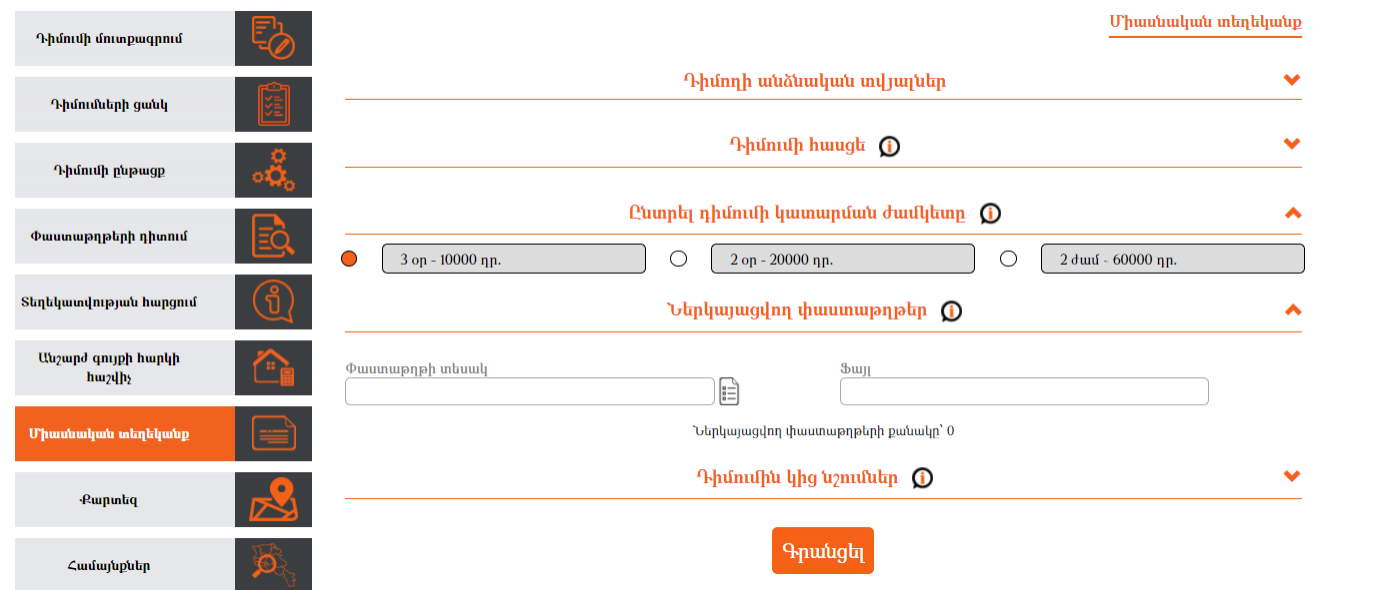Click the Միասնական տեղեկանք heading link
This screenshot has height=590, width=1376.
click(x=1205, y=21)
